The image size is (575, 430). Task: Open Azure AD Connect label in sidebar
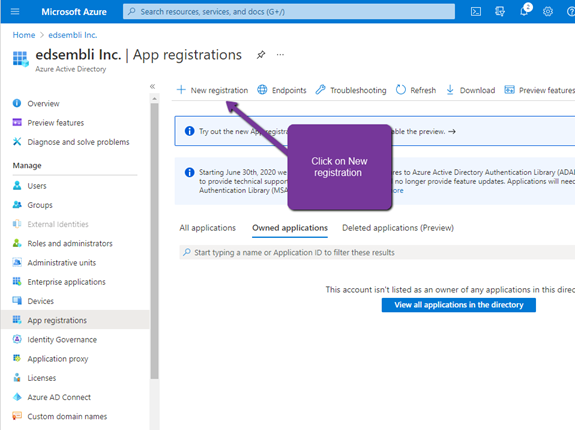59,397
